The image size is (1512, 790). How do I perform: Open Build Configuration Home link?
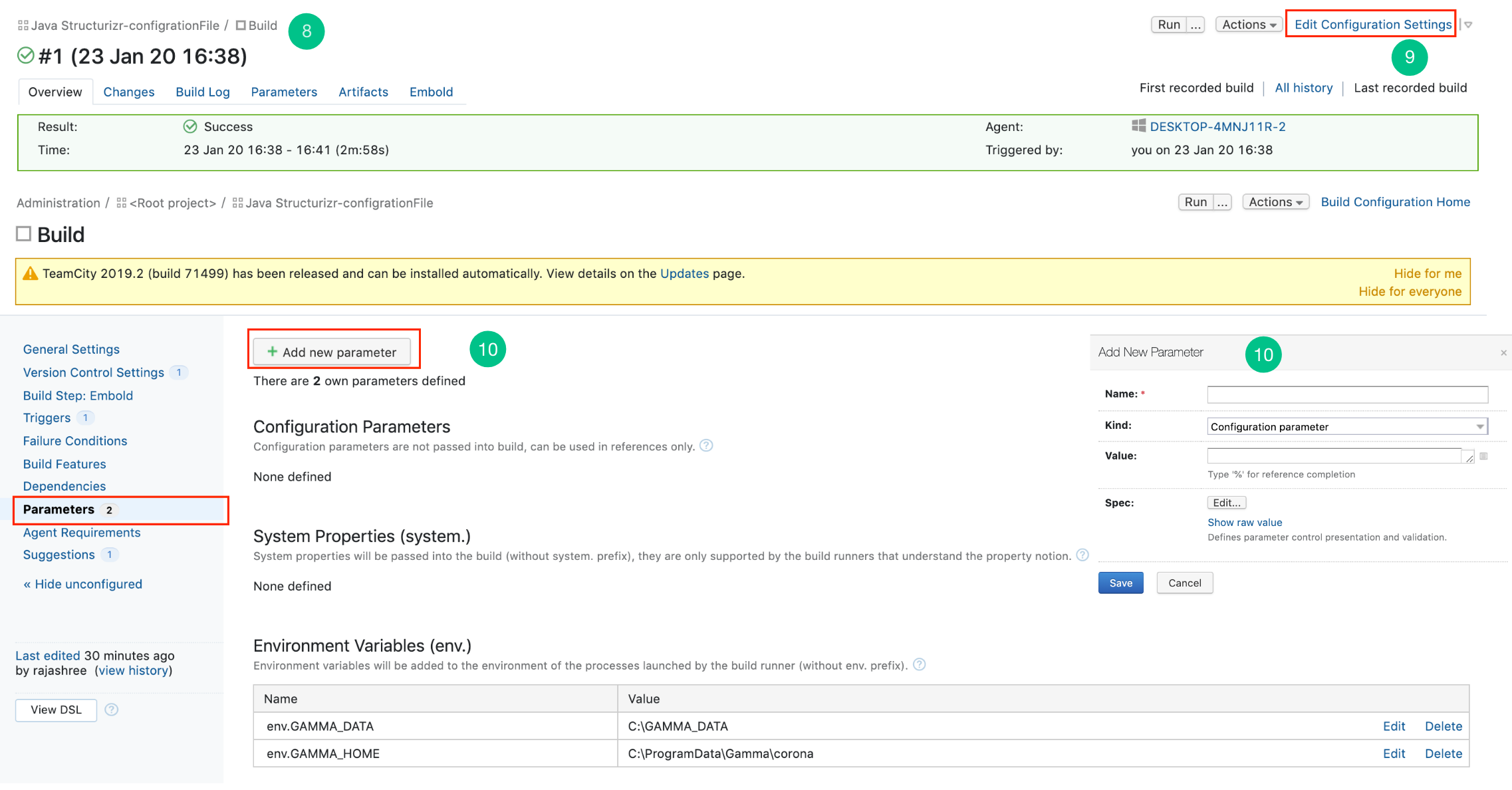coord(1395,202)
